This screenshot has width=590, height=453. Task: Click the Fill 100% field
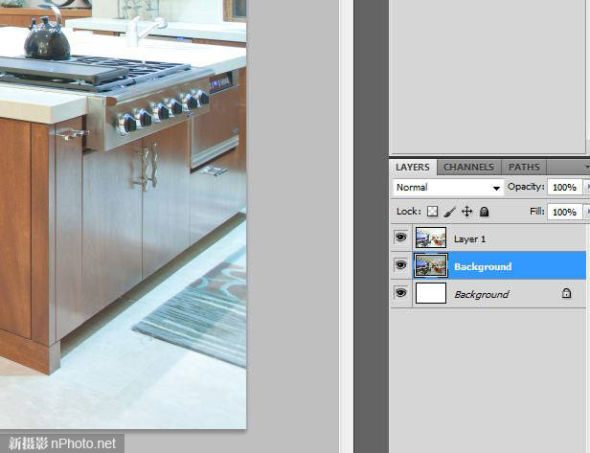pos(564,212)
